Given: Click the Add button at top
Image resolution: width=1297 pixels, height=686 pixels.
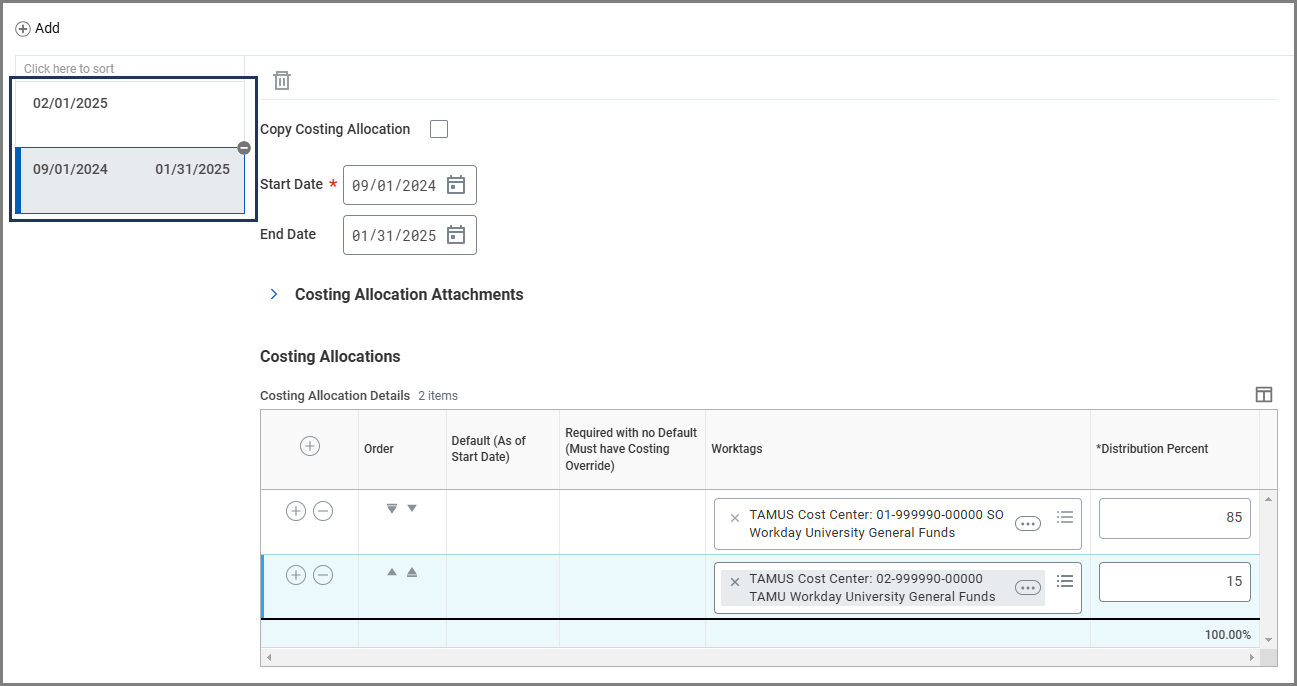Looking at the screenshot, I should 38,28.
